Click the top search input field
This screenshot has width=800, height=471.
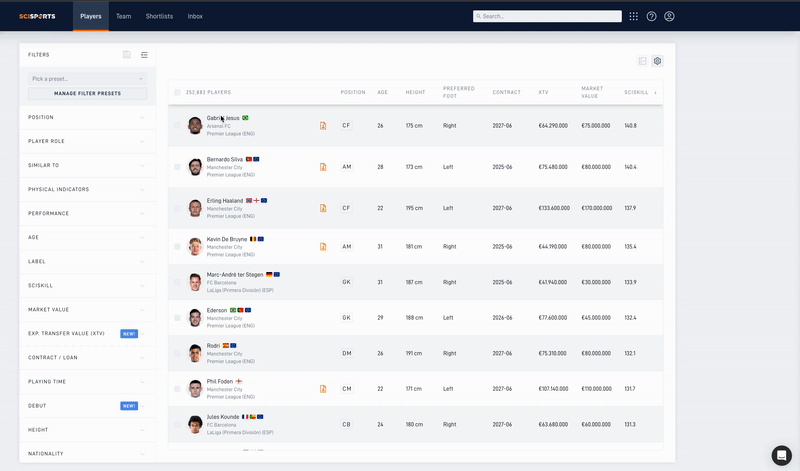(547, 16)
